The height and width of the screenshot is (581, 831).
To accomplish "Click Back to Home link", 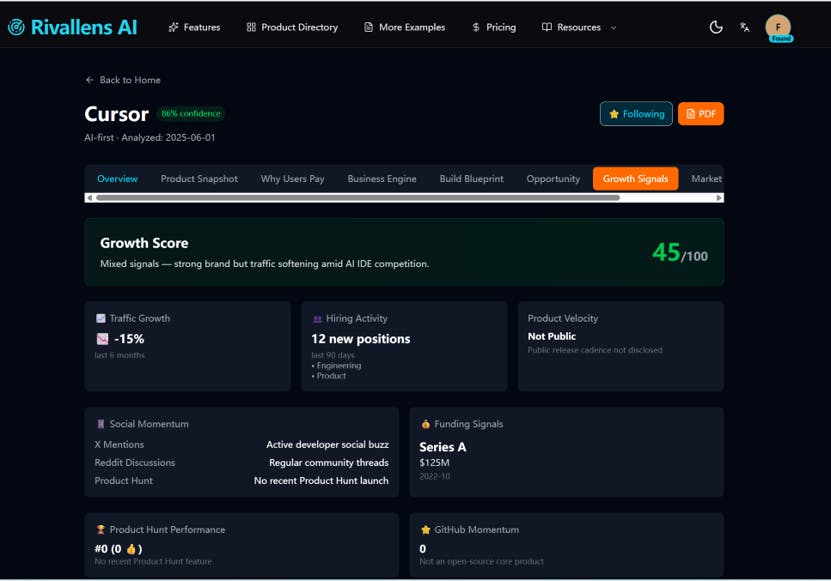I will pos(123,80).
